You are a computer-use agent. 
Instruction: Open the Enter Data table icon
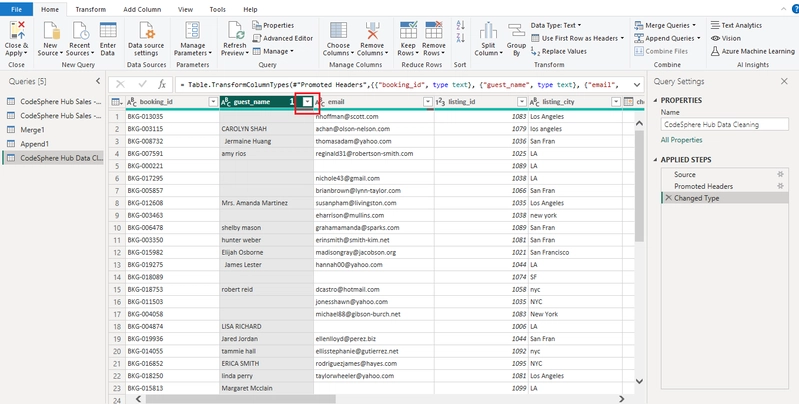[108, 31]
